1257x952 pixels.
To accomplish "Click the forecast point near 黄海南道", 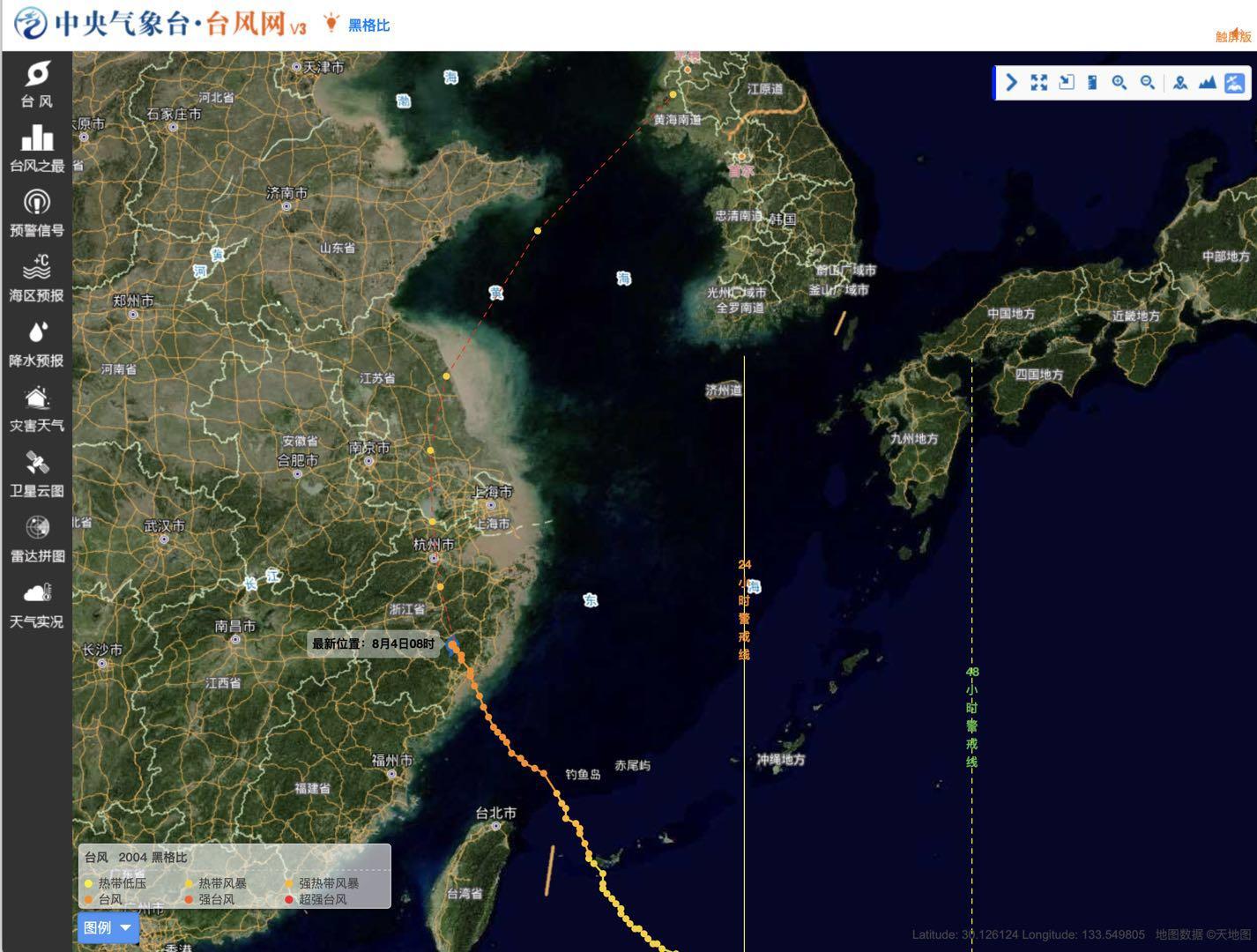I will (673, 94).
